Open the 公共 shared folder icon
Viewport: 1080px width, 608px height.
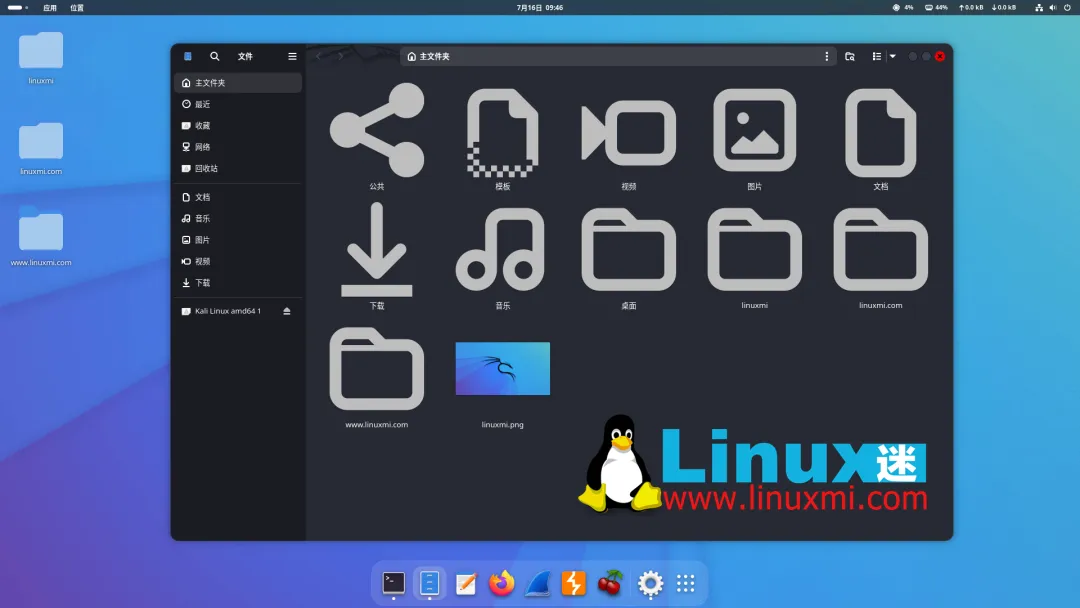377,130
